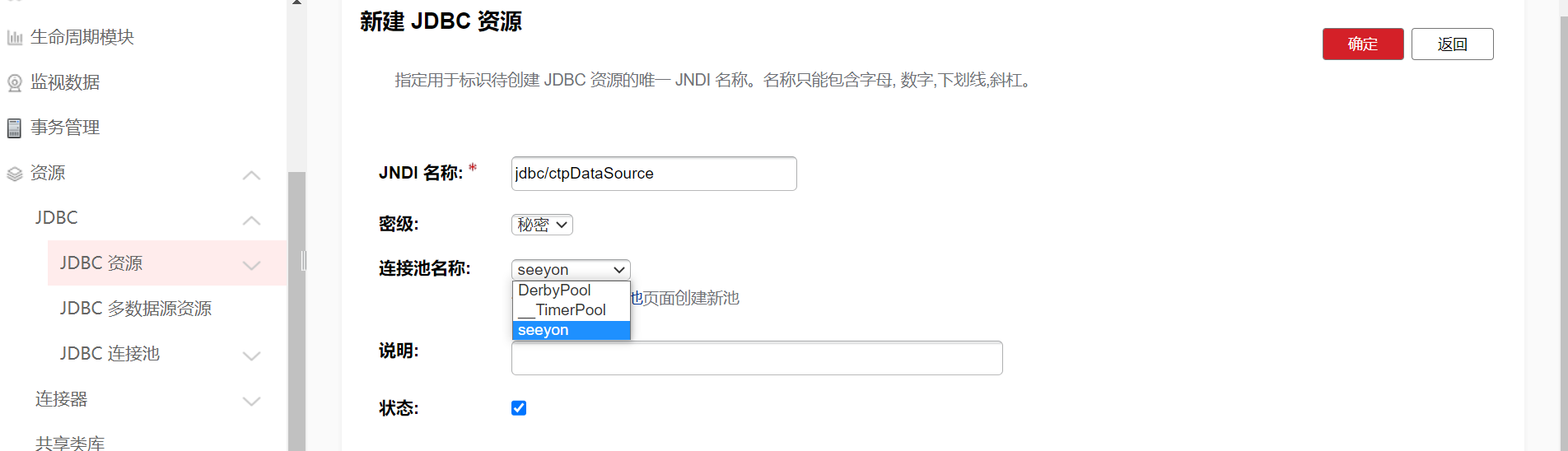Viewport: 1568px width, 451px height.
Task: Open the 连接池名称 combo box
Action: click(x=571, y=270)
